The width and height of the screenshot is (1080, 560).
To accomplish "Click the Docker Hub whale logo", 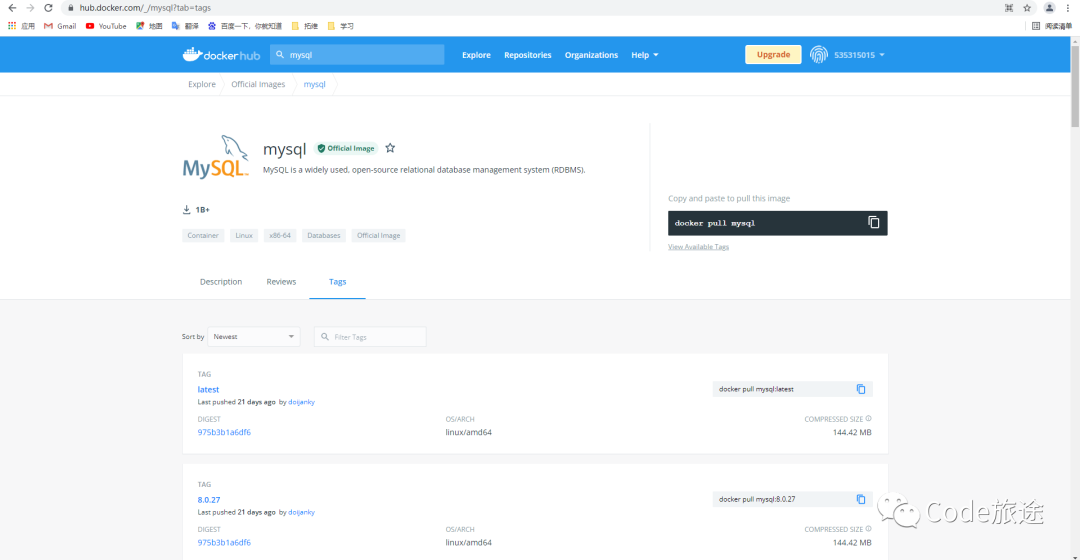I will click(221, 54).
